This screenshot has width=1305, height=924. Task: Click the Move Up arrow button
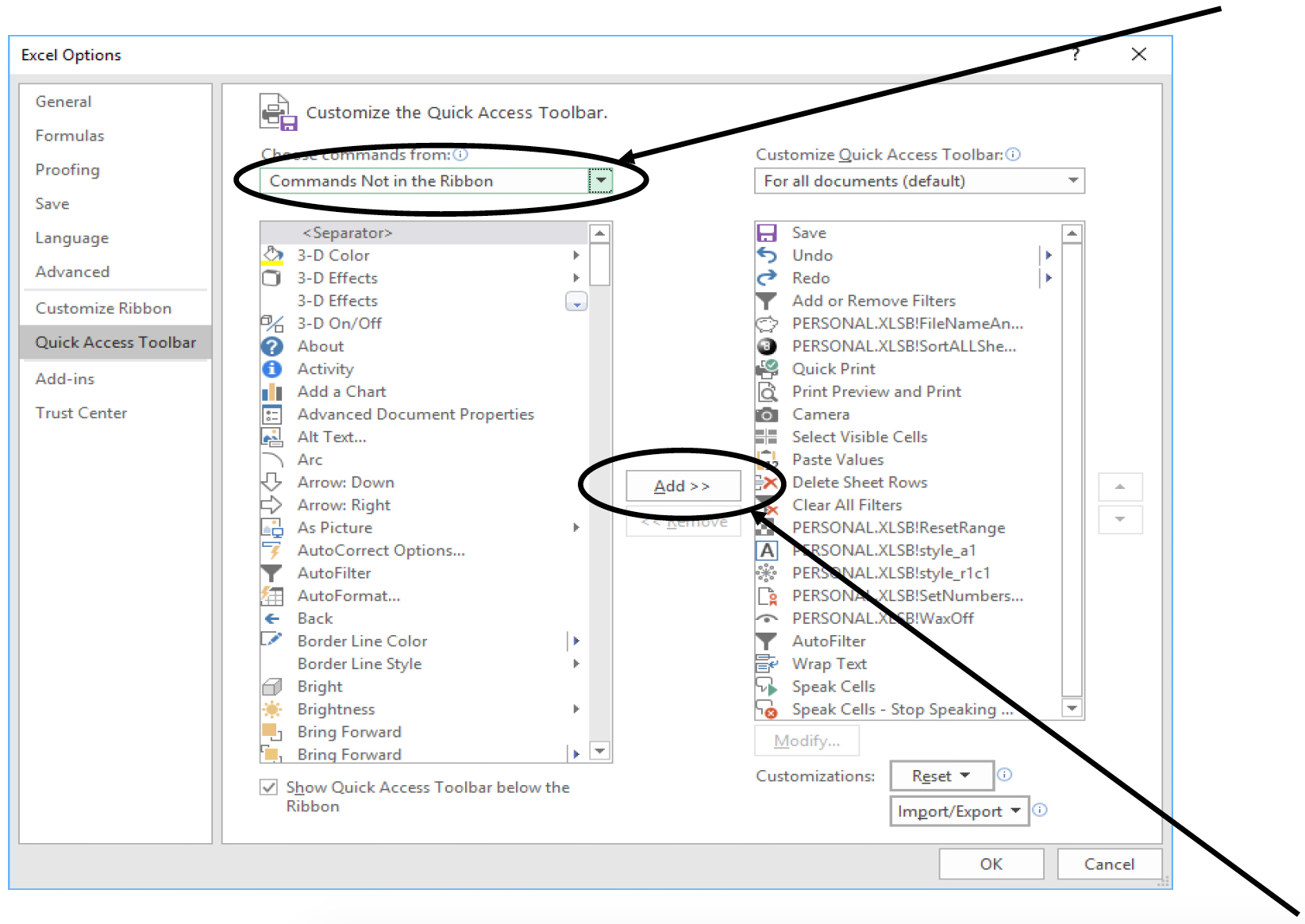coord(1120,487)
